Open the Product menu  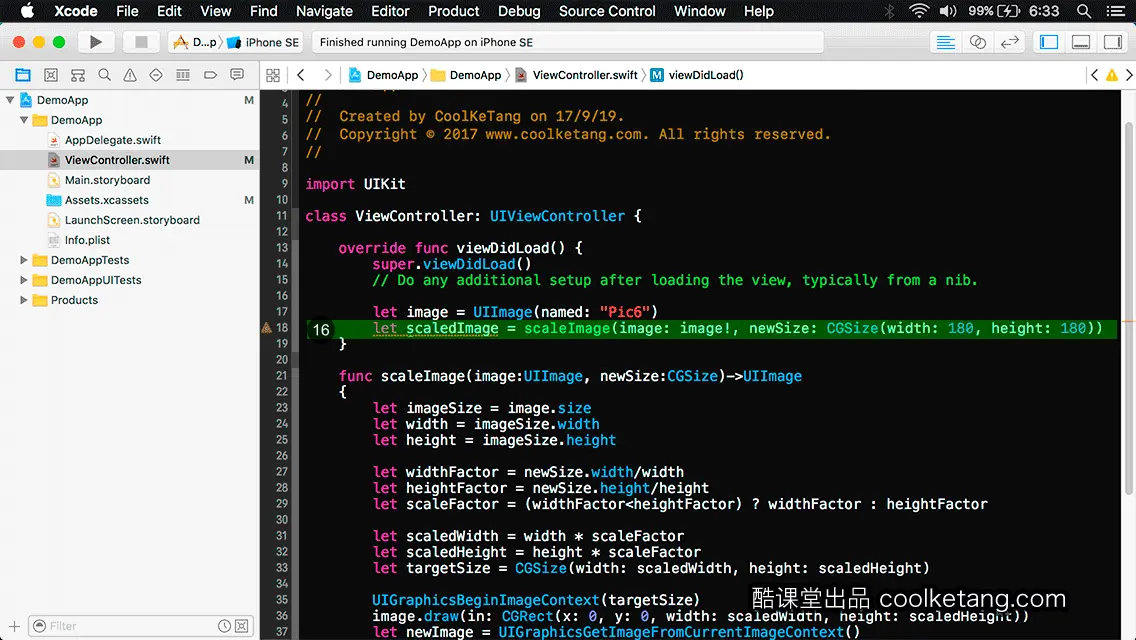454,11
